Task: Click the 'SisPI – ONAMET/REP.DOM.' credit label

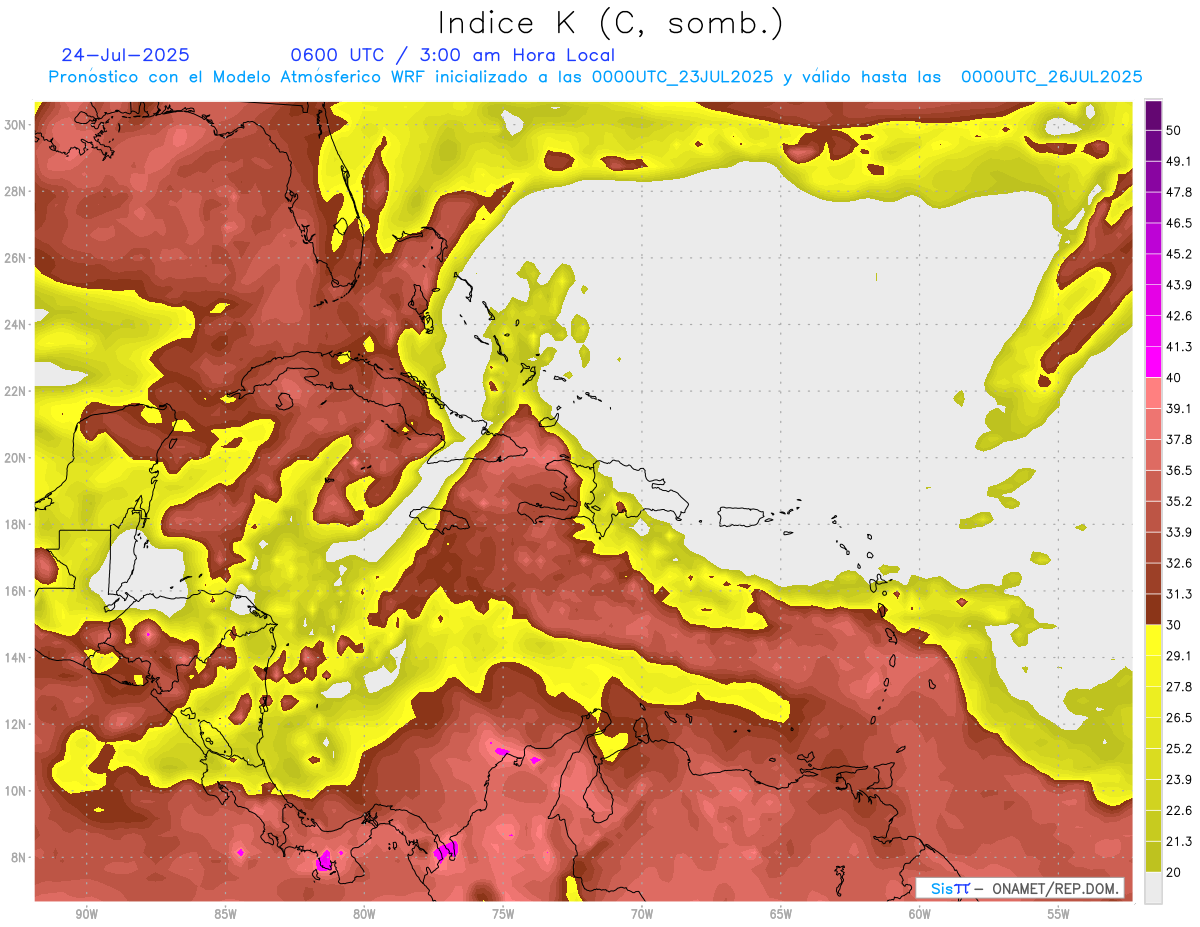Action: [x=1019, y=888]
